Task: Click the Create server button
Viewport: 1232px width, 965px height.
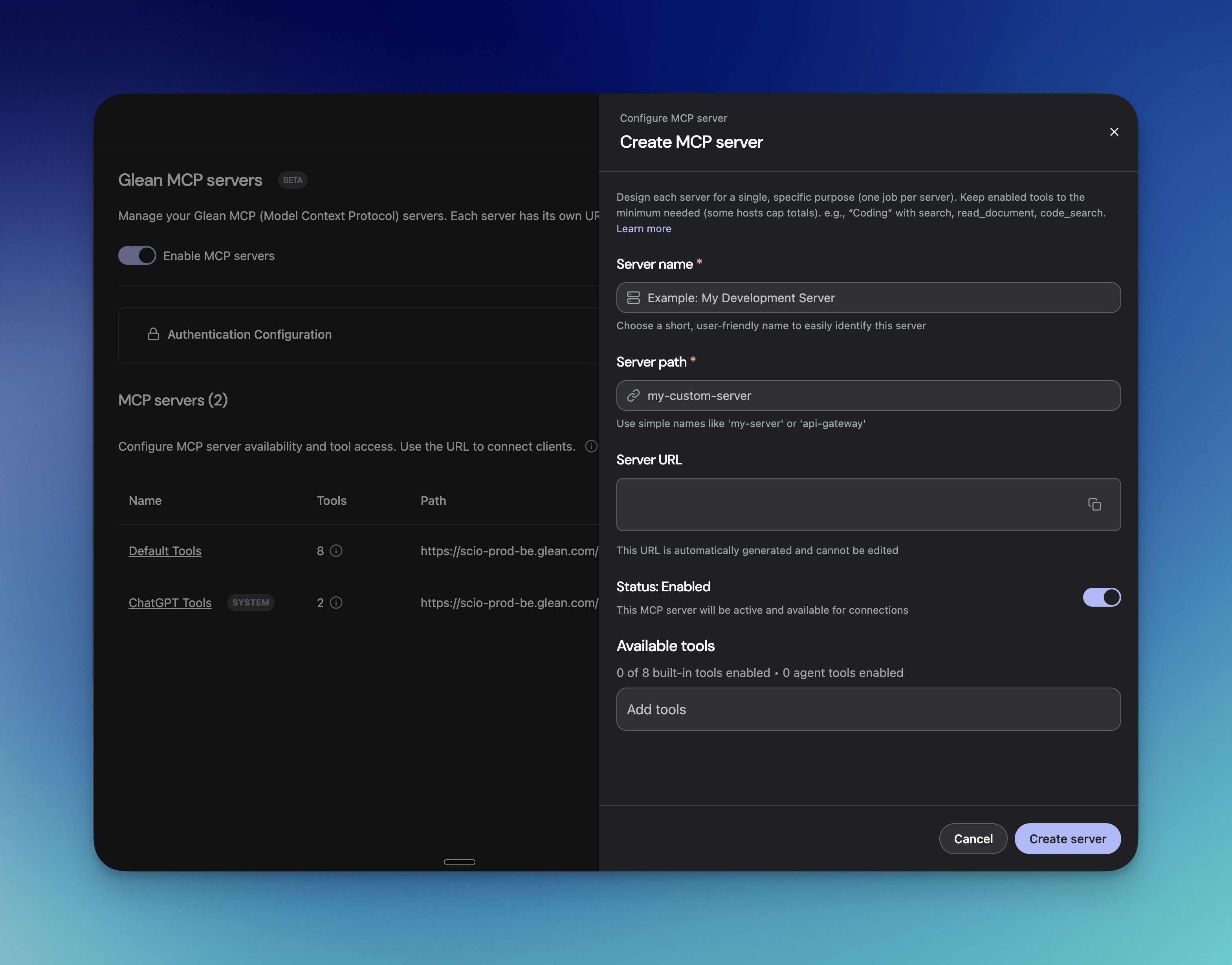Action: pyautogui.click(x=1067, y=838)
